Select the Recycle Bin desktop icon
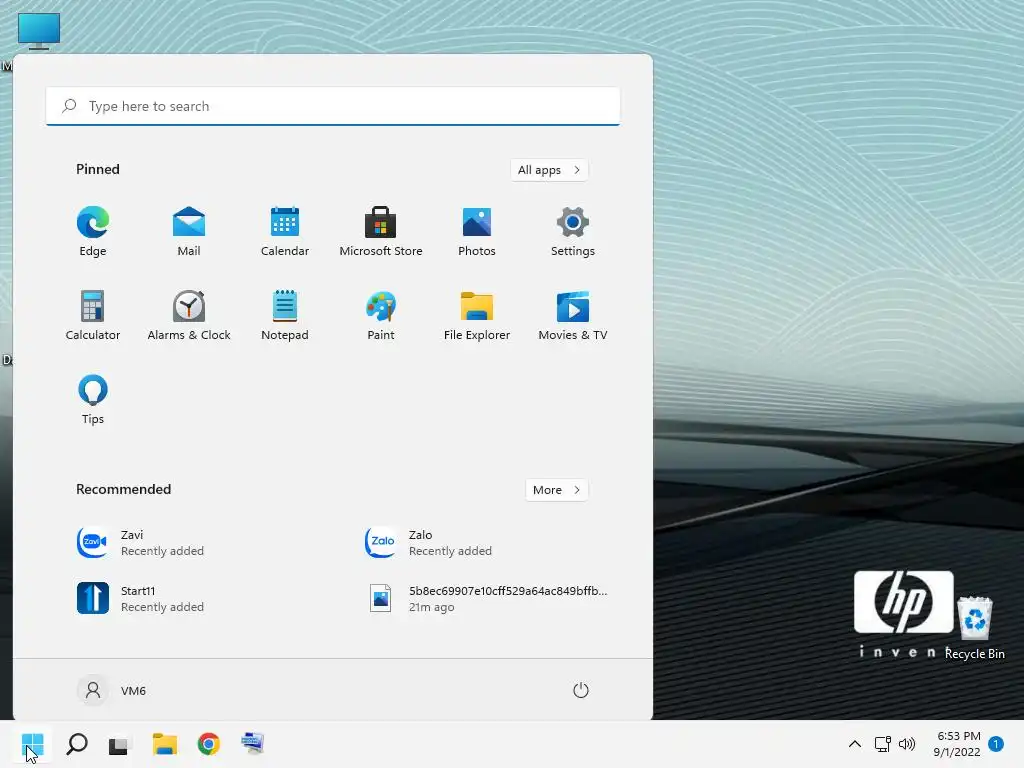 975,627
